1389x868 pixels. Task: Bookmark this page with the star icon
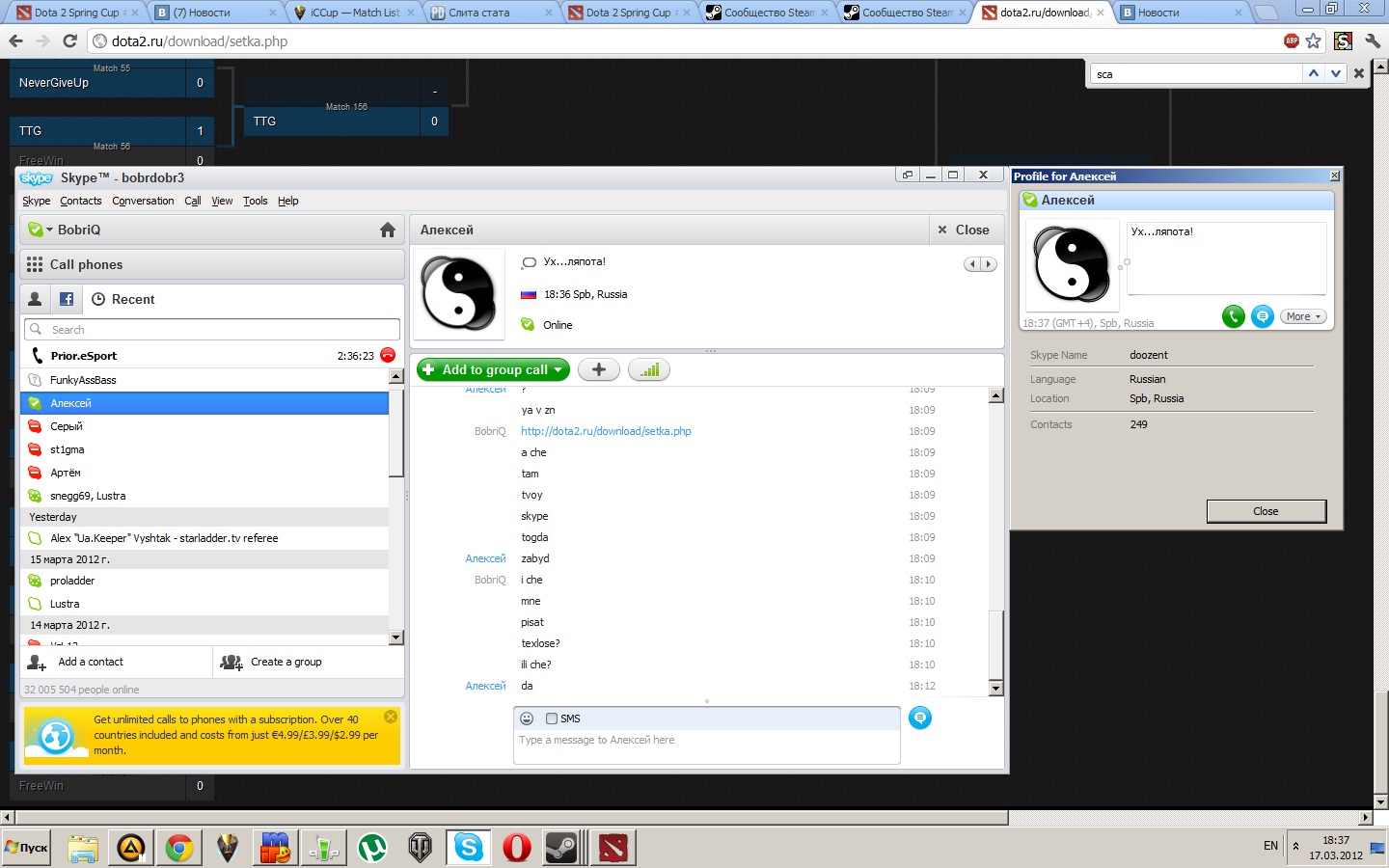(1314, 41)
